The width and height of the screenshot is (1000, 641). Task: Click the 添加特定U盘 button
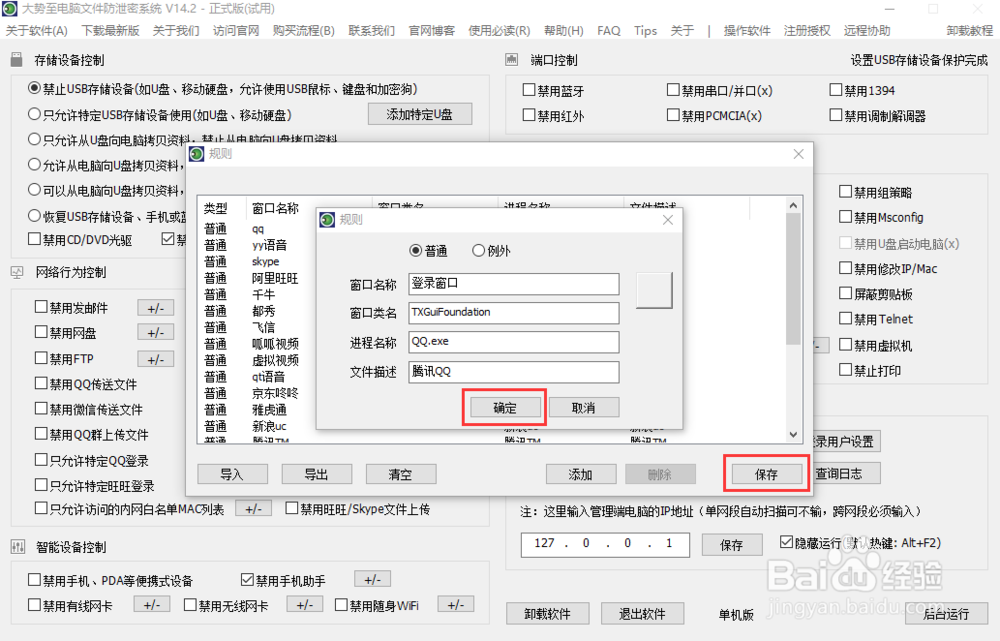[x=420, y=114]
